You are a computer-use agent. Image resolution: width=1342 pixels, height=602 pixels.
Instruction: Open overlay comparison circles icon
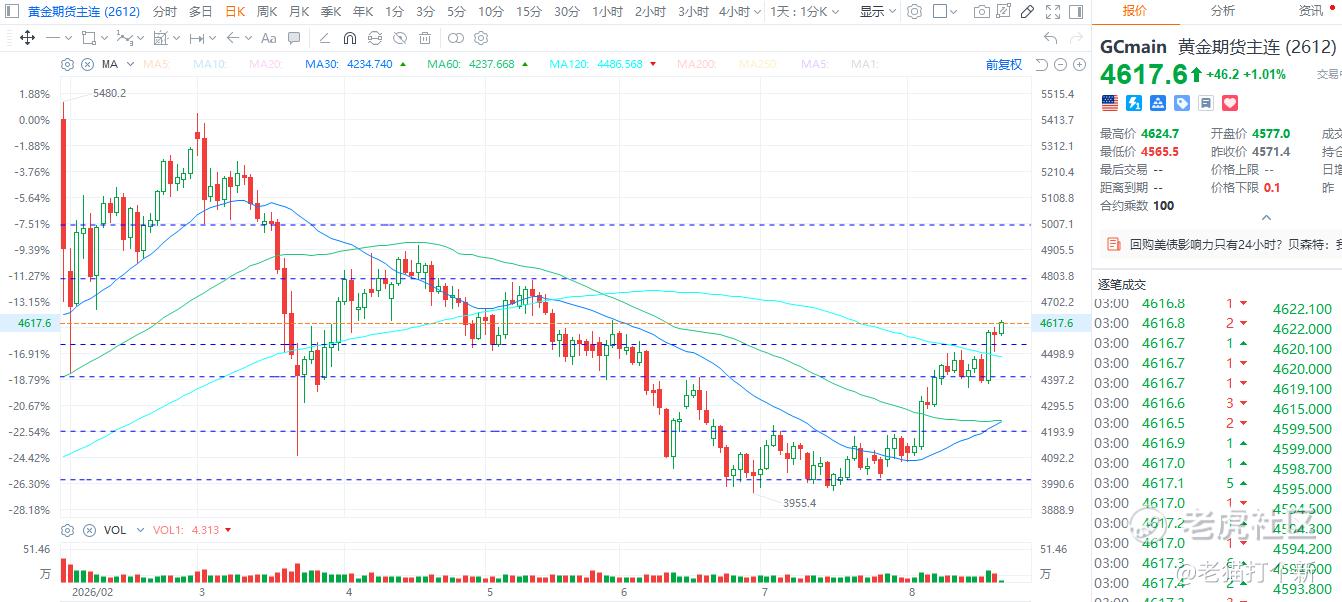click(455, 38)
